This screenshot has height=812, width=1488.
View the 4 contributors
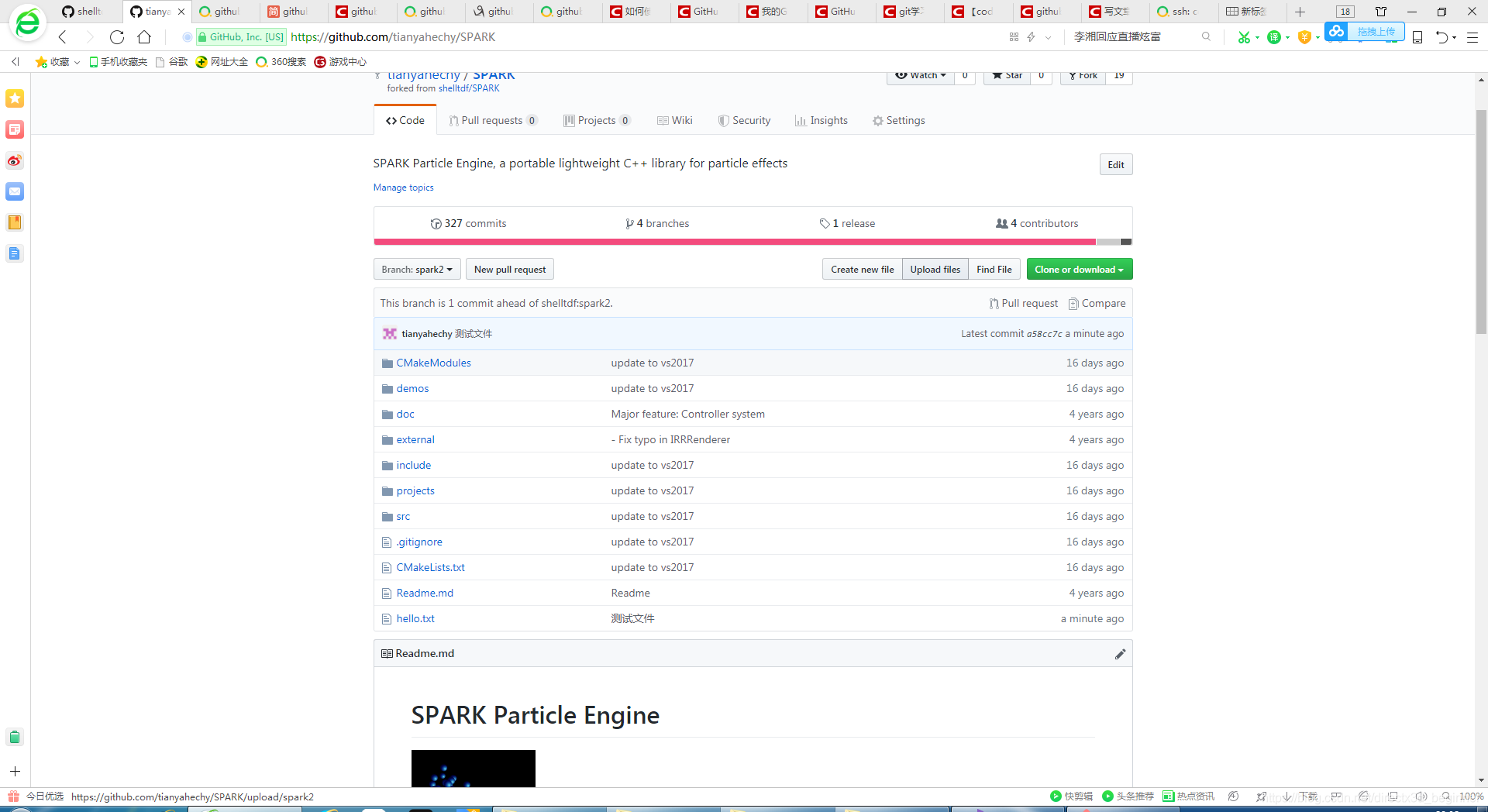[1037, 223]
